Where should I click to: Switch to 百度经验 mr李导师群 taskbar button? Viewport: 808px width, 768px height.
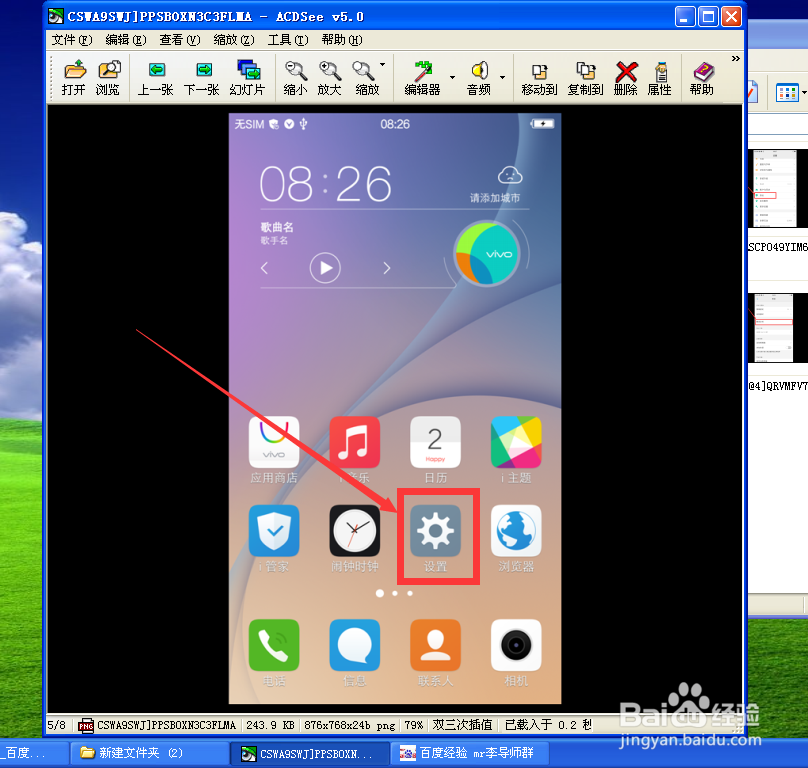[x=469, y=753]
